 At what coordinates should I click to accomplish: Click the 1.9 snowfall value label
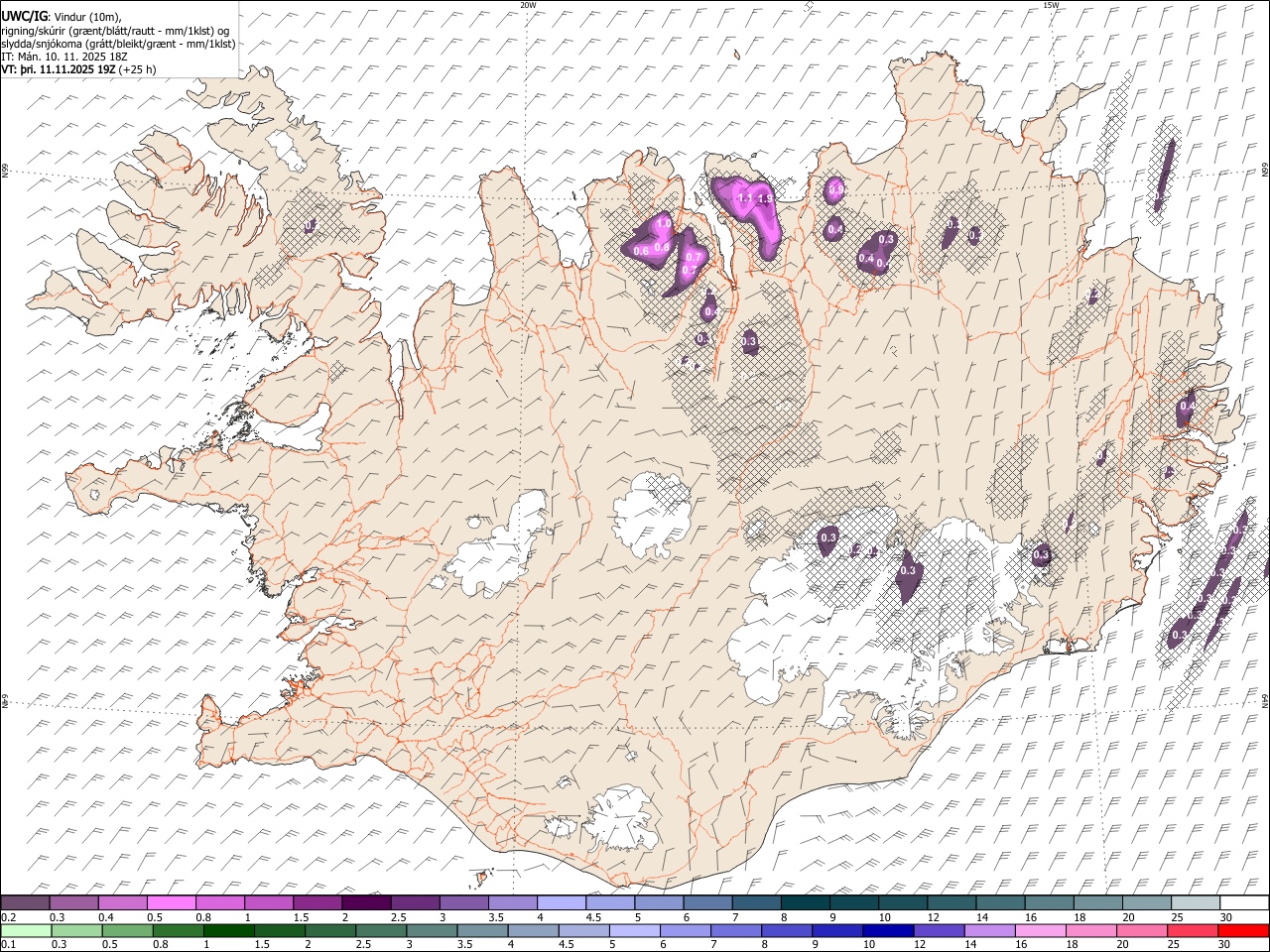click(x=765, y=198)
